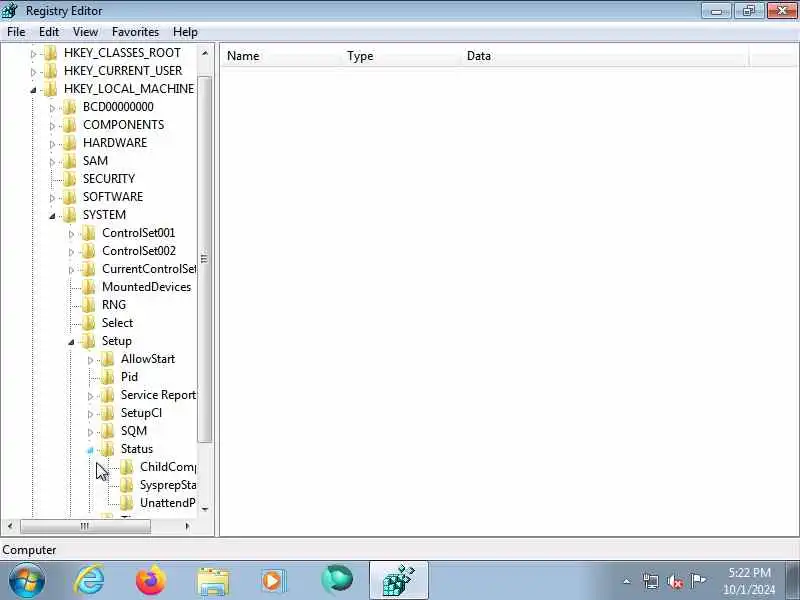Viewport: 800px width, 600px height.
Task: Open Windows Explorer from taskbar
Action: tap(213, 581)
